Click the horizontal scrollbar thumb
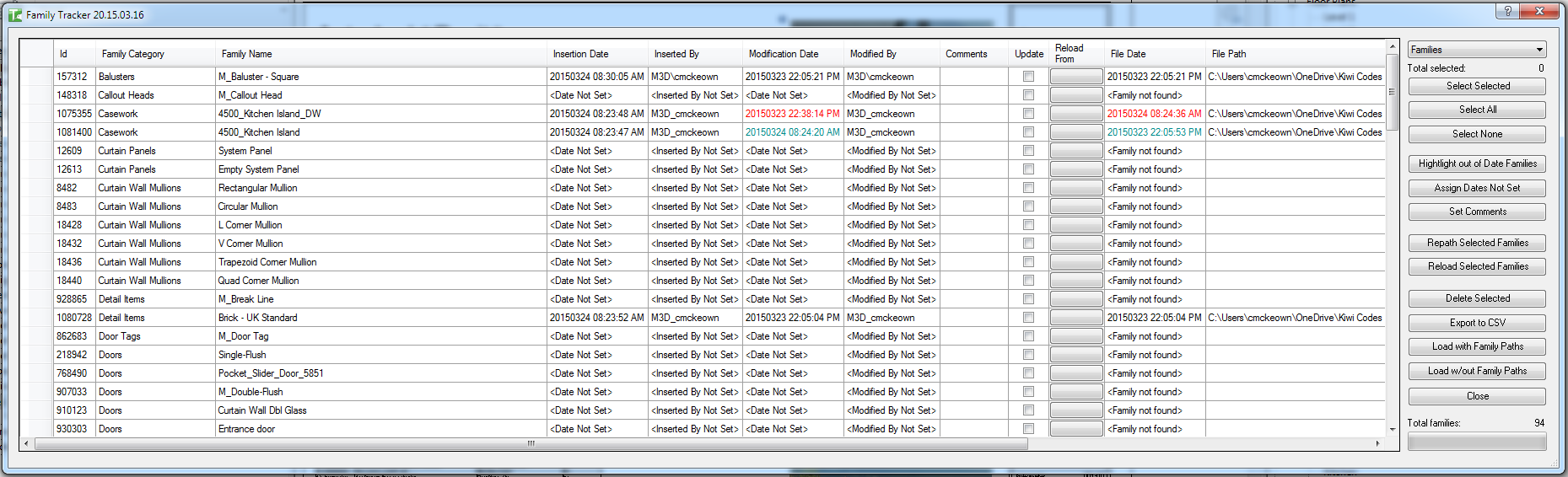 (x=531, y=443)
